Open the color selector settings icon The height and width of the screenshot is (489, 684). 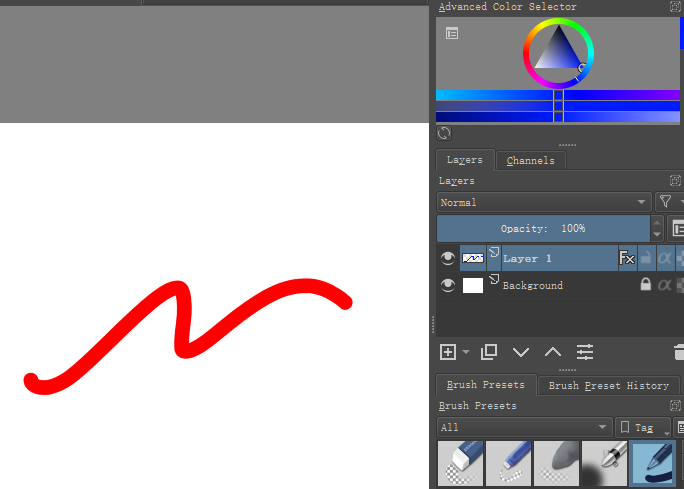(452, 33)
